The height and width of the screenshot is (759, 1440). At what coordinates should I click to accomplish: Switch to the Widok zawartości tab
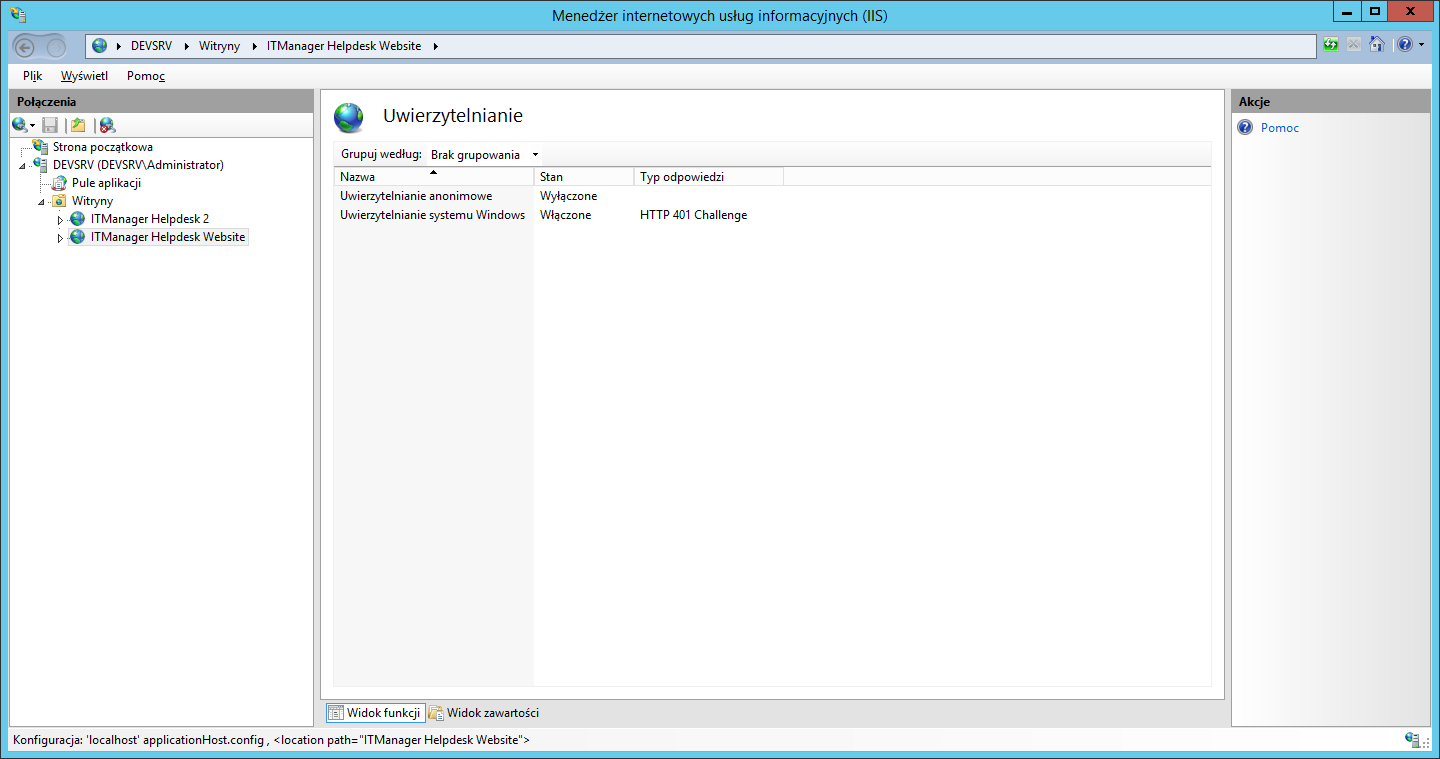(x=484, y=713)
